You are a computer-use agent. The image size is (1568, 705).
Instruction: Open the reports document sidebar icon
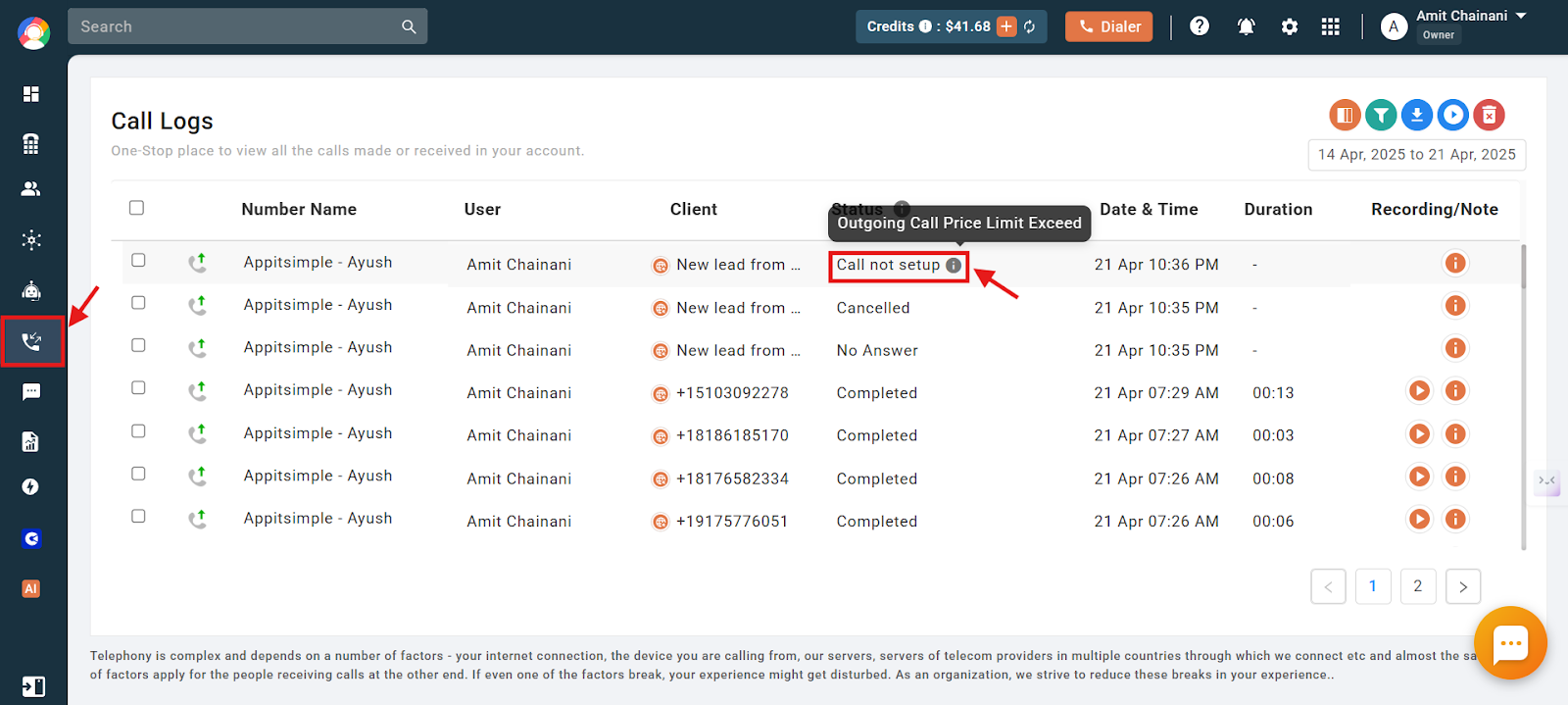(x=31, y=441)
